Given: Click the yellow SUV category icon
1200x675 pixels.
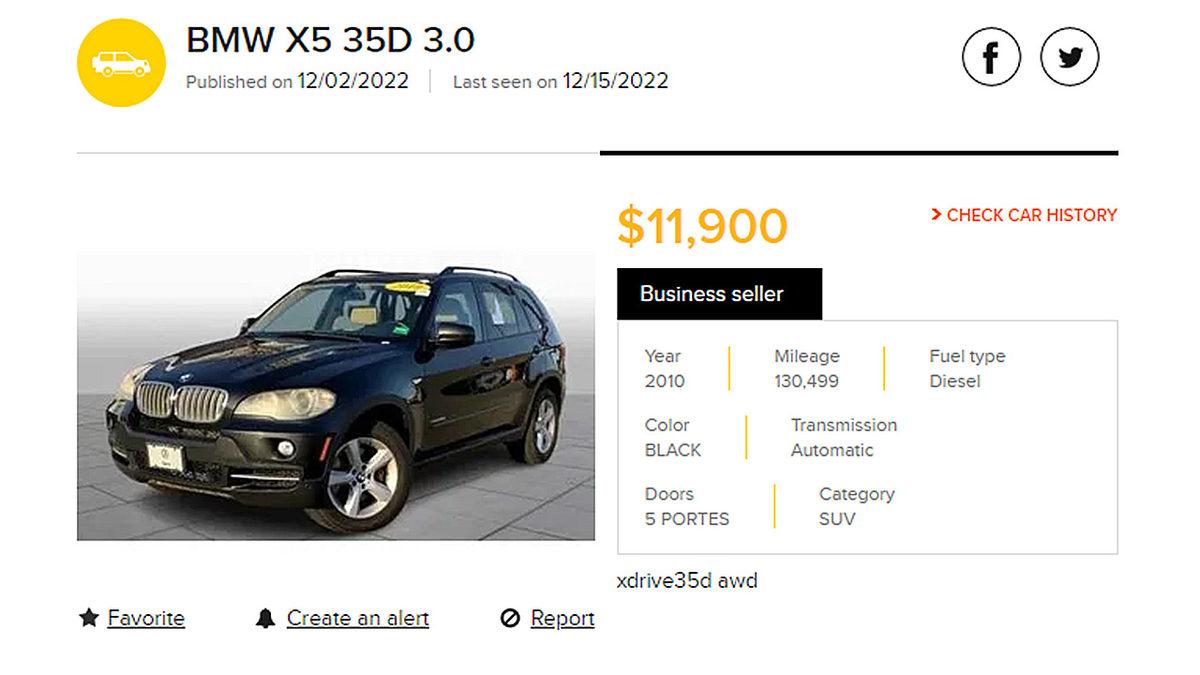Looking at the screenshot, I should 121,62.
